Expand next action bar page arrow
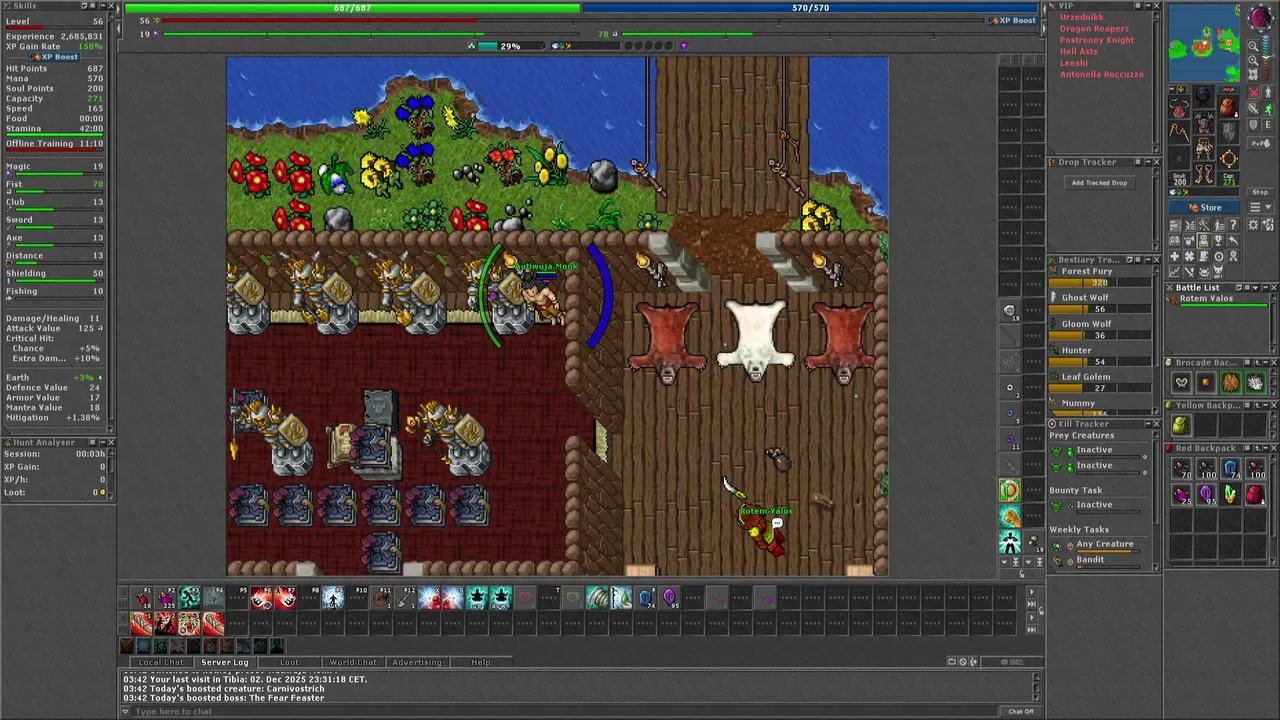 (1031, 591)
